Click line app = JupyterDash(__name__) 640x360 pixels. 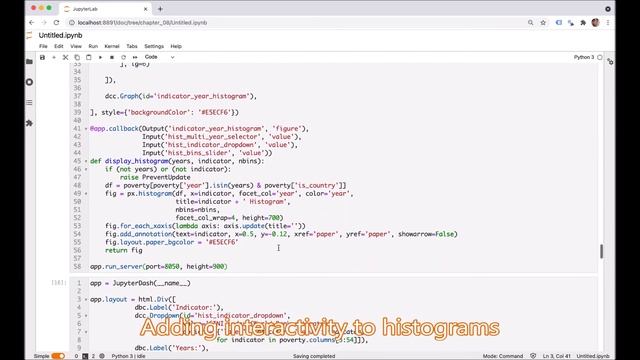pos(140,283)
